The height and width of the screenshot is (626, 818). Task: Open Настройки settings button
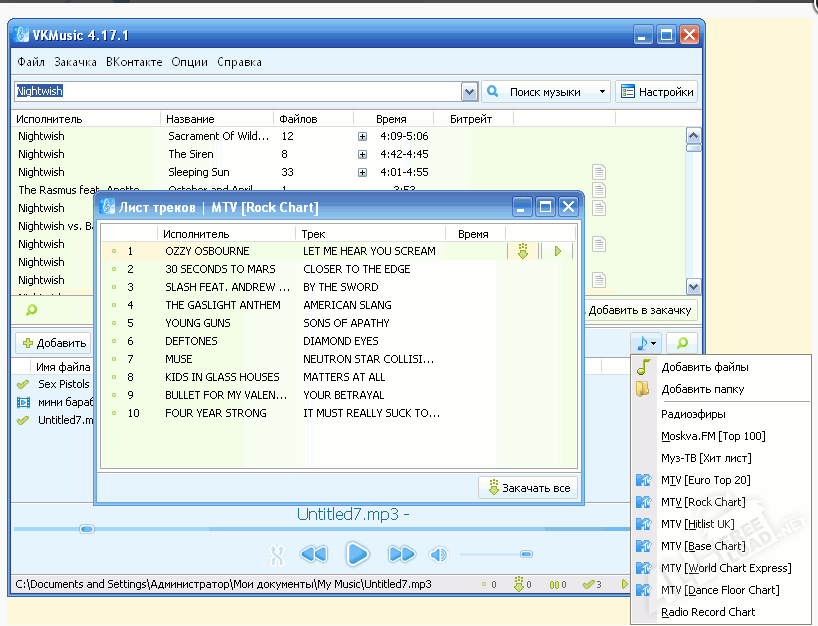pyautogui.click(x=656, y=92)
